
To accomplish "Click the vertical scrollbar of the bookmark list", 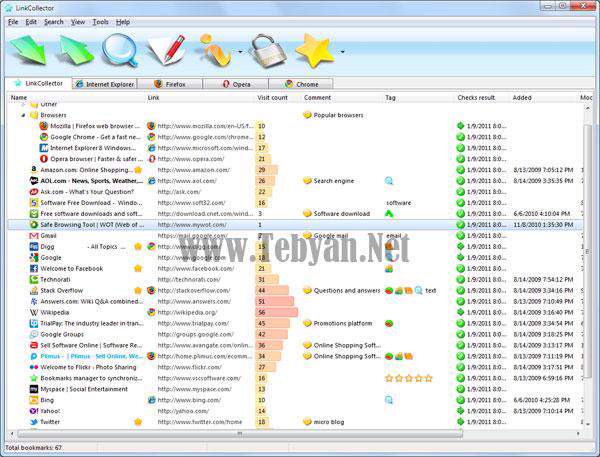I will 588,249.
